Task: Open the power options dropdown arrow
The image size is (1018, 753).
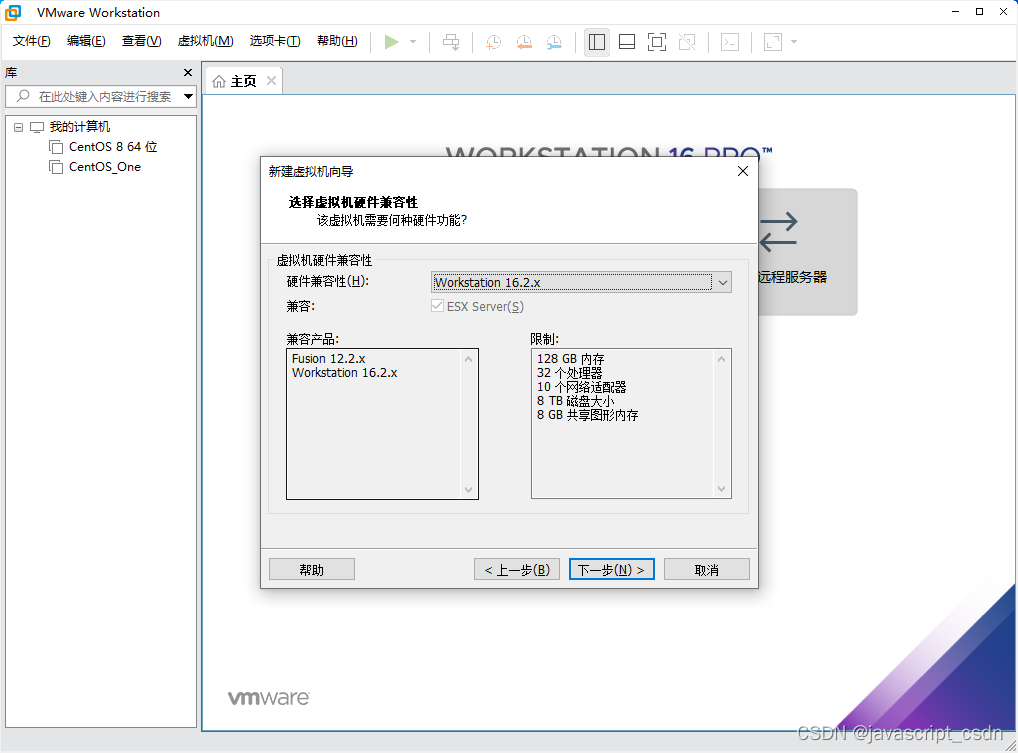Action: [x=413, y=42]
